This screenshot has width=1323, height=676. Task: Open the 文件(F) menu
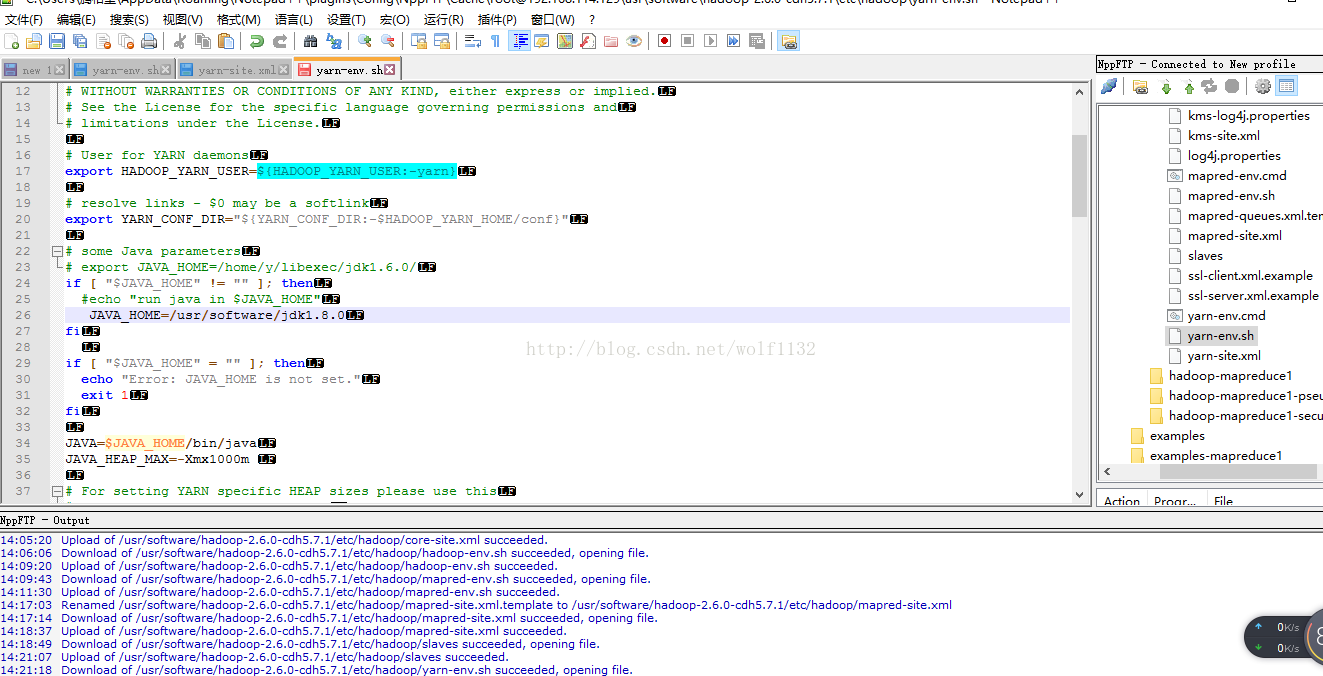coord(24,19)
